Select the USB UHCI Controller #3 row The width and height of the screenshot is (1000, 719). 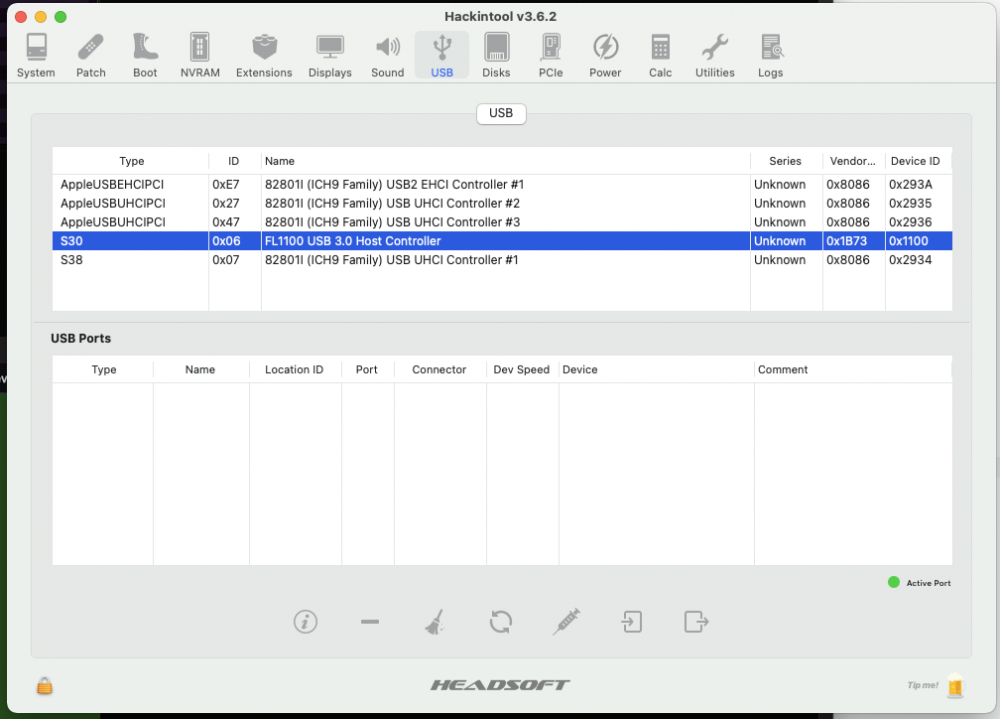tap(502, 222)
